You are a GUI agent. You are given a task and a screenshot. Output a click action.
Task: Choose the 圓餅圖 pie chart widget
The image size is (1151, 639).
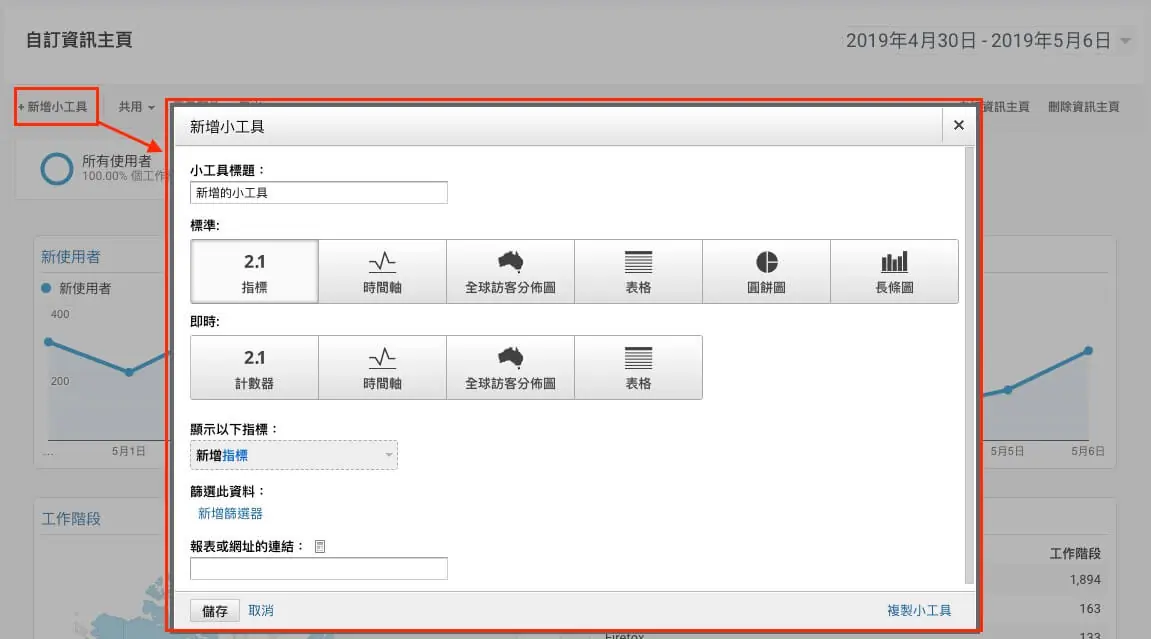pyautogui.click(x=766, y=271)
